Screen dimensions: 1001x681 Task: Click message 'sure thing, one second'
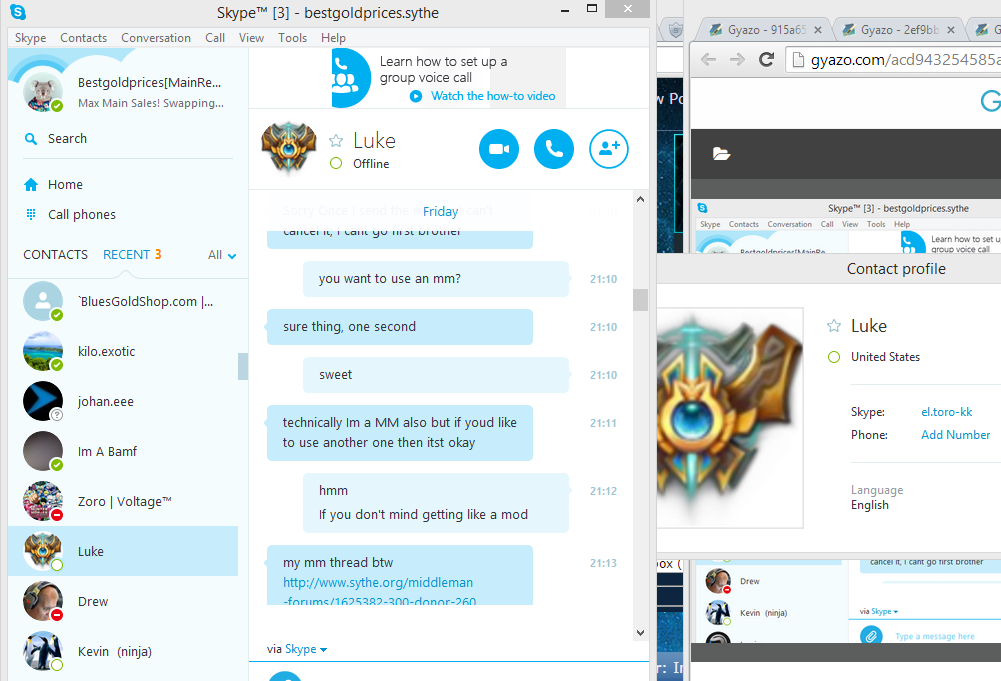400,327
